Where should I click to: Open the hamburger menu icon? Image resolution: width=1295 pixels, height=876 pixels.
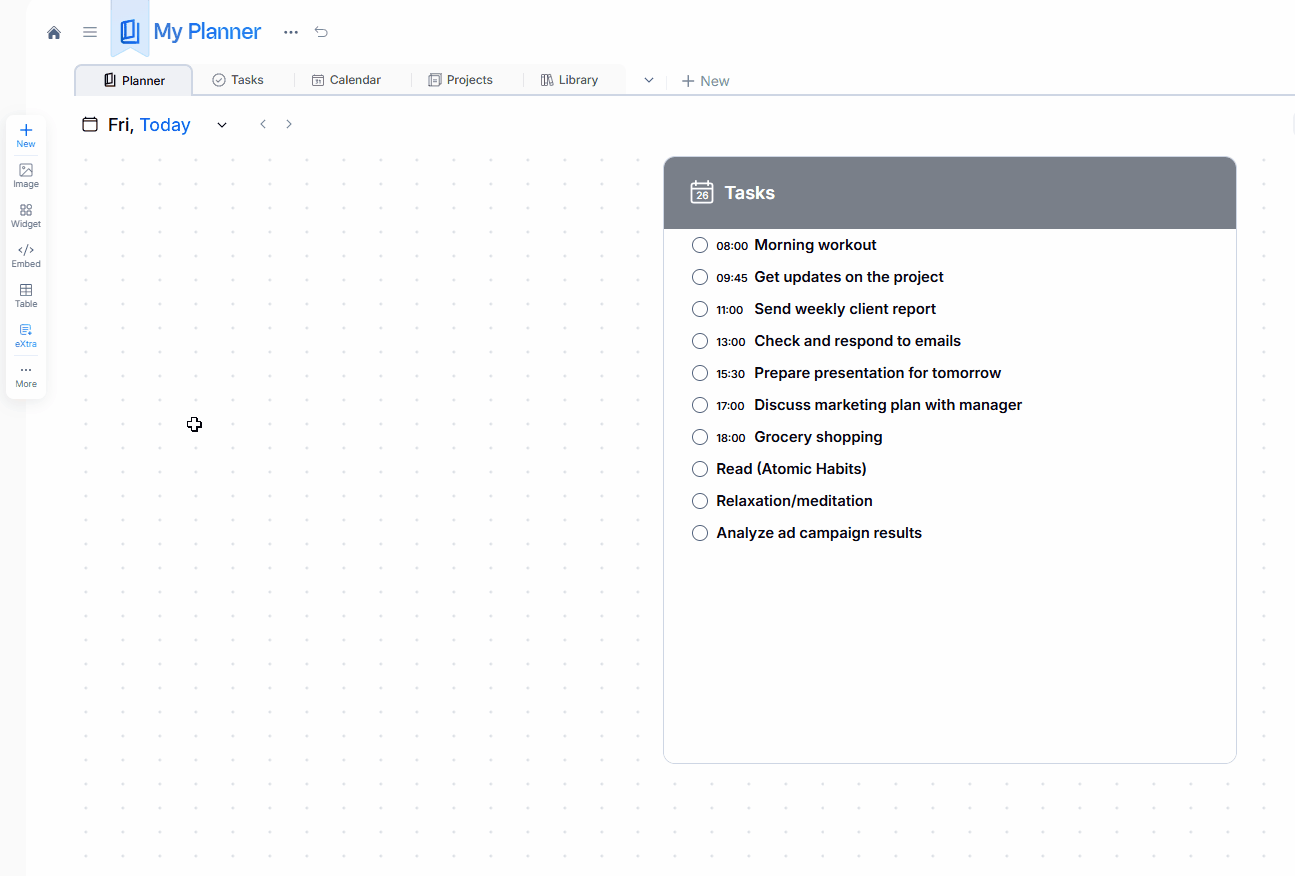pyautogui.click(x=90, y=33)
